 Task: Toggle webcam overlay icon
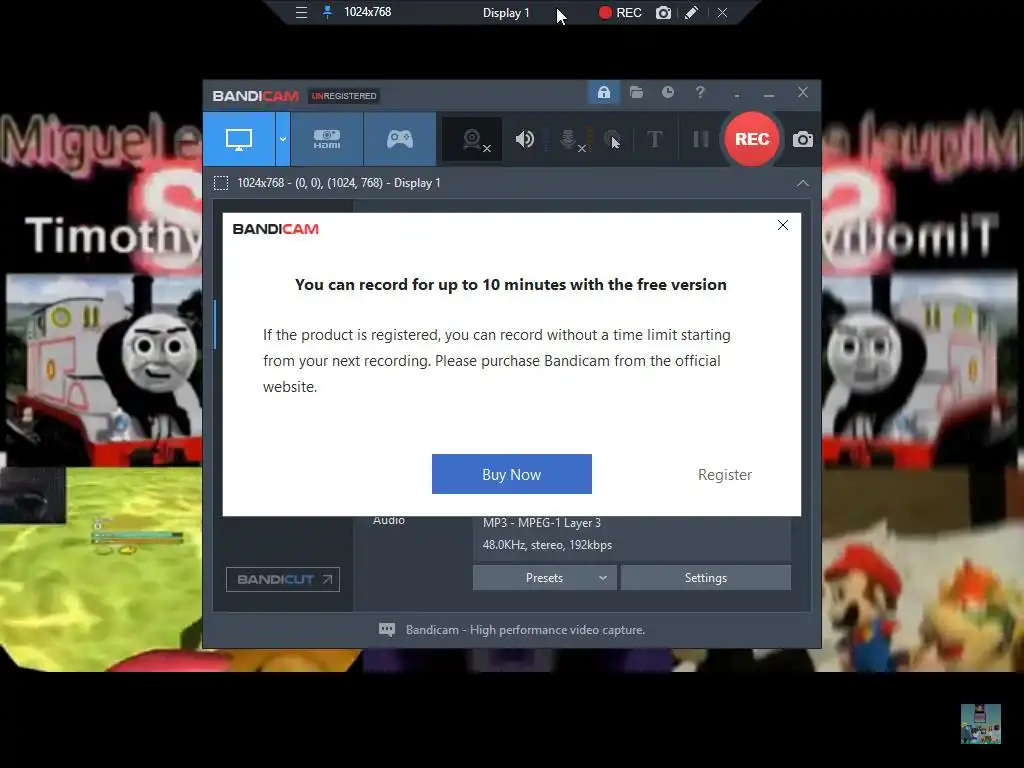[x=473, y=139]
